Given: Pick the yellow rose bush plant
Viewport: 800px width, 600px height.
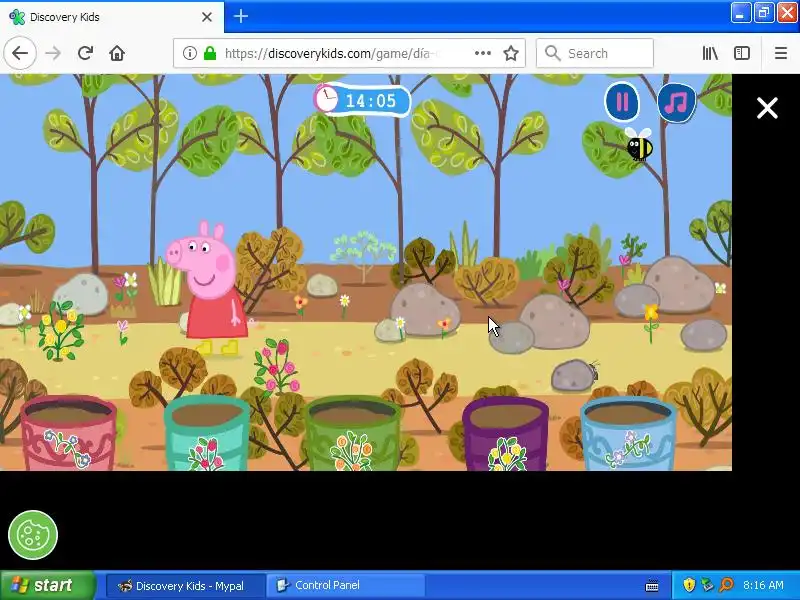Looking at the screenshot, I should coord(61,330).
